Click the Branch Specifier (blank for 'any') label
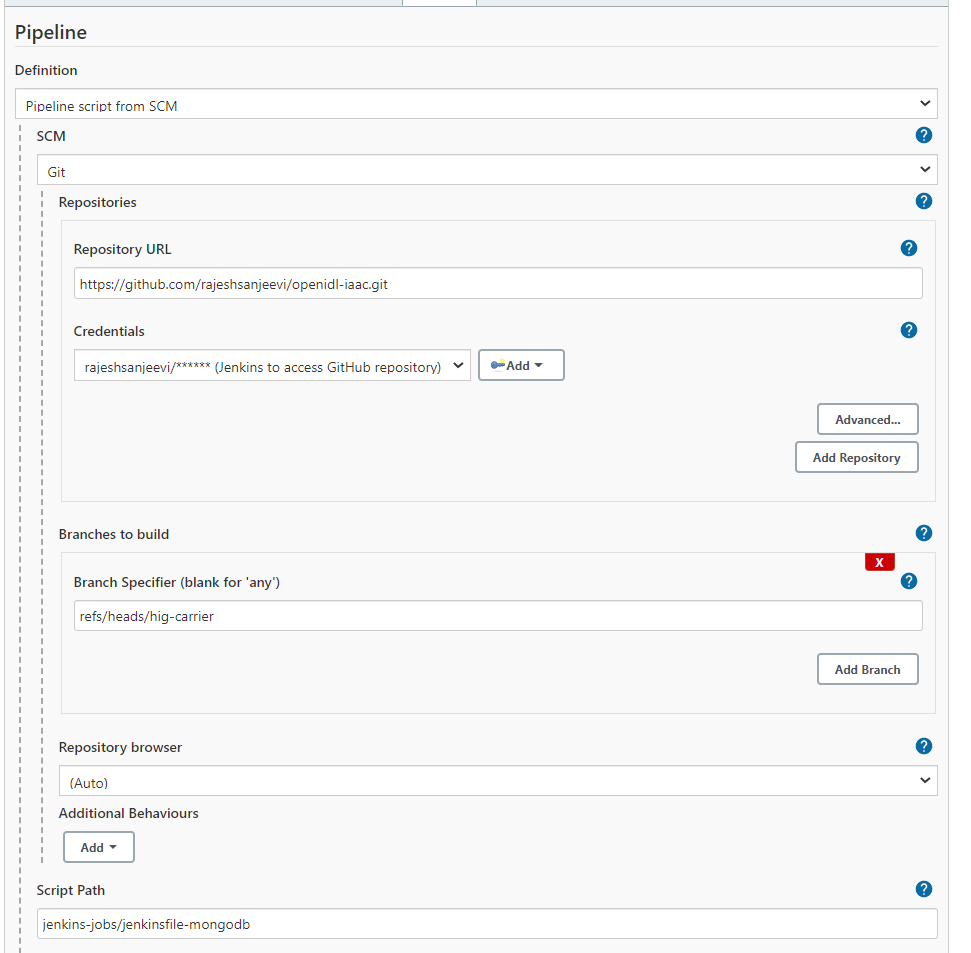Screen dimensions: 971x953 pos(176,583)
